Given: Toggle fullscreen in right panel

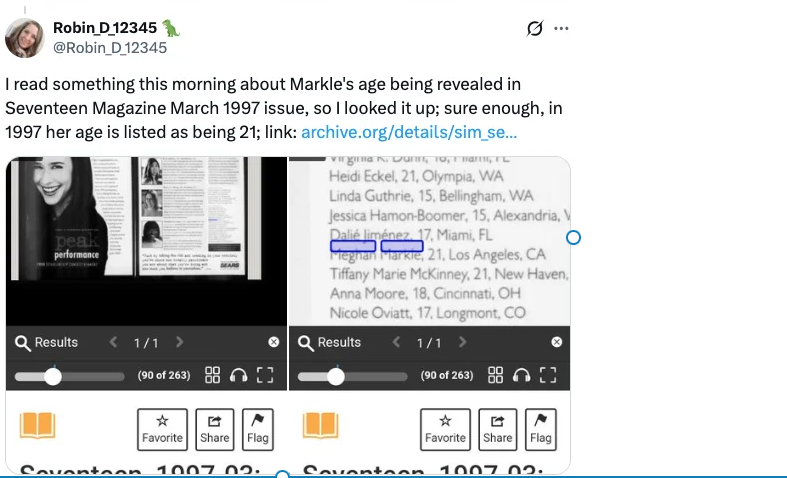Looking at the screenshot, I should pyautogui.click(x=547, y=375).
